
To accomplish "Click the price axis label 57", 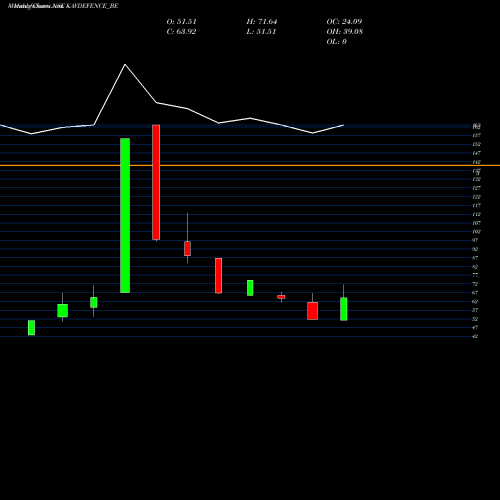I will (x=475, y=310).
